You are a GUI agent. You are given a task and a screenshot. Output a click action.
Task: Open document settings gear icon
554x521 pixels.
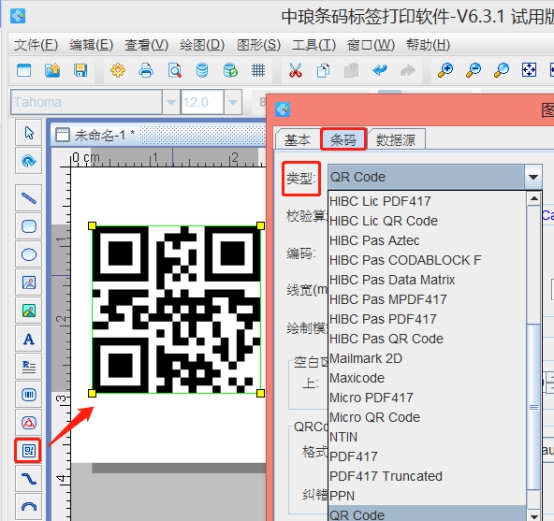pos(118,70)
